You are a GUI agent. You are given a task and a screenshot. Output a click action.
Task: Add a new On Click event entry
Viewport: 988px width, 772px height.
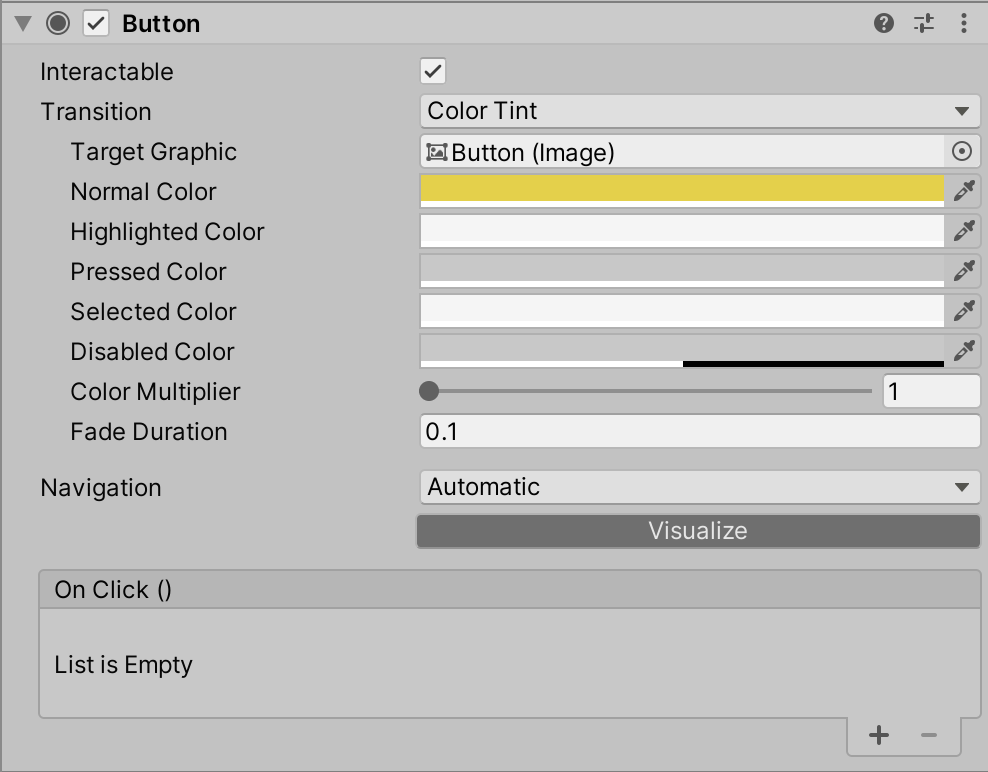(x=878, y=735)
